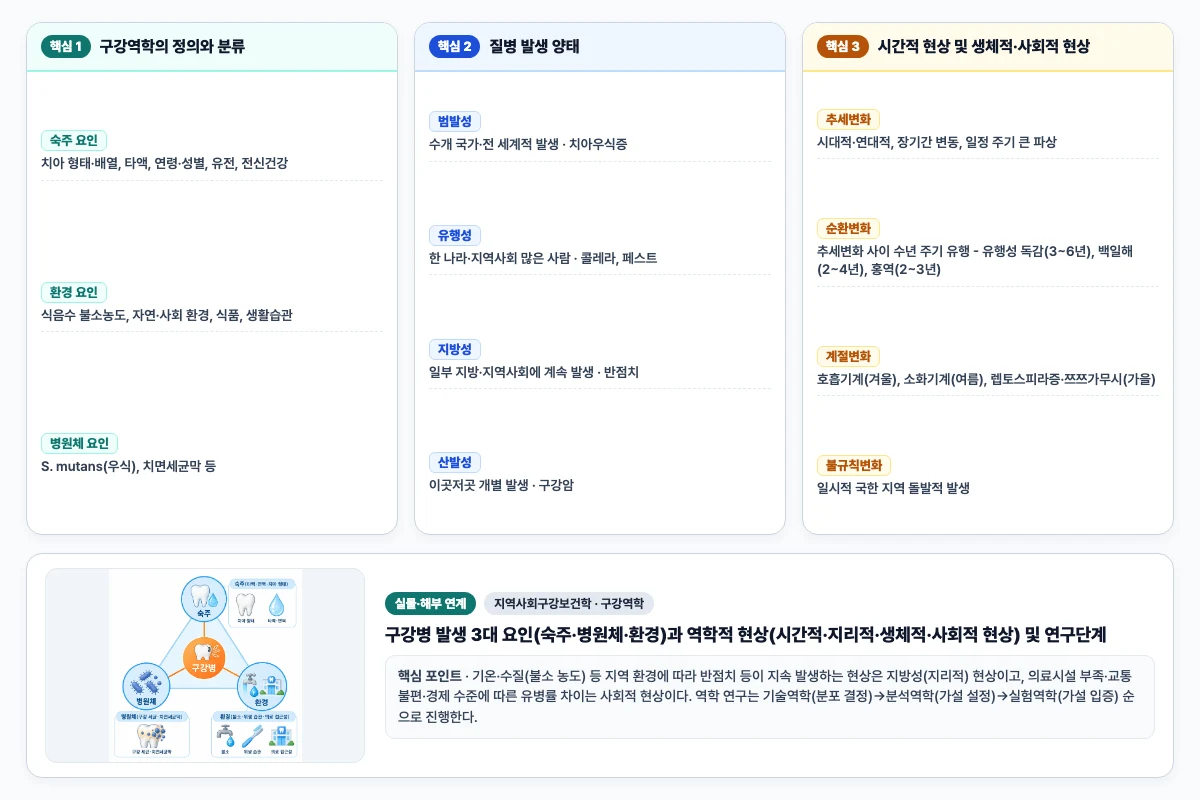Click the title 구강병 발생 3대 요인
The image size is (1200, 800).
tap(458, 635)
